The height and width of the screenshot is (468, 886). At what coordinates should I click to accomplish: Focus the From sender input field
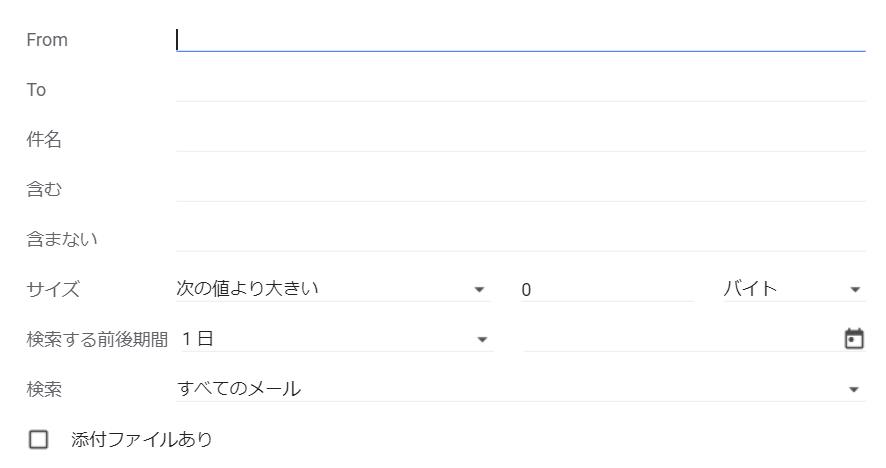[520, 39]
